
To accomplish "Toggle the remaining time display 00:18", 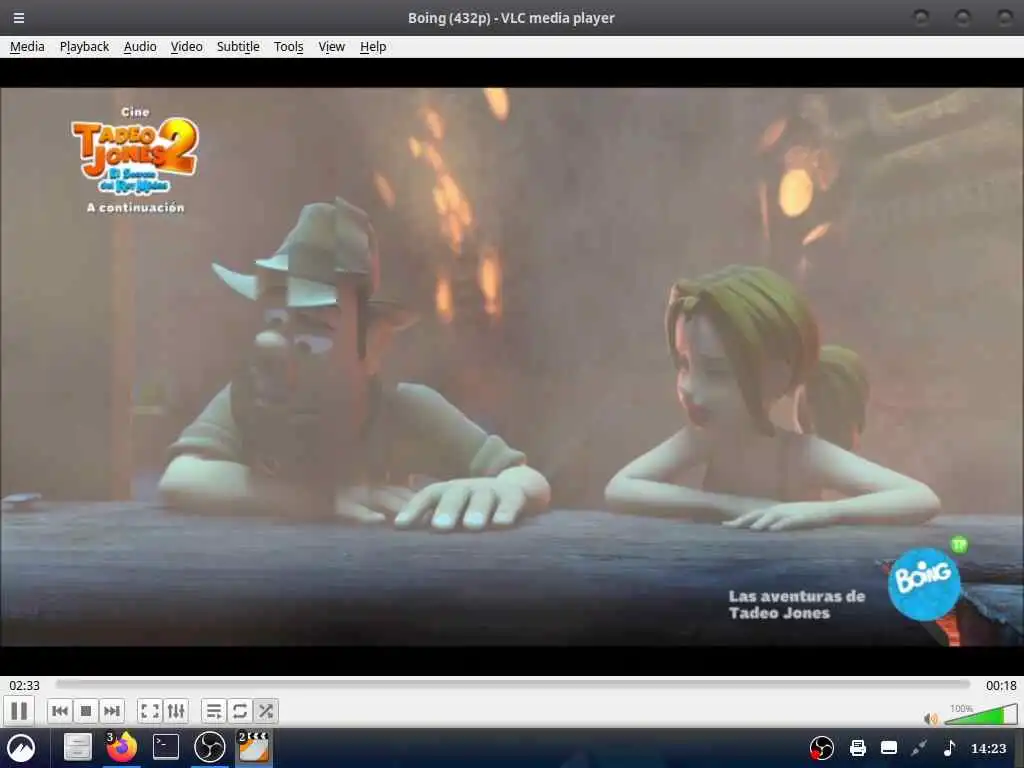I will [x=1001, y=685].
